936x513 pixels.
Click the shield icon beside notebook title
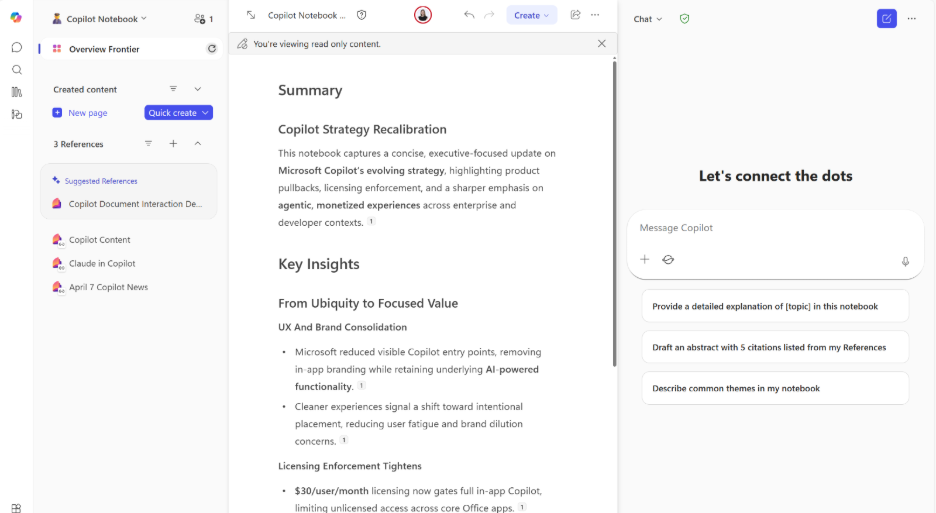[x=362, y=16]
